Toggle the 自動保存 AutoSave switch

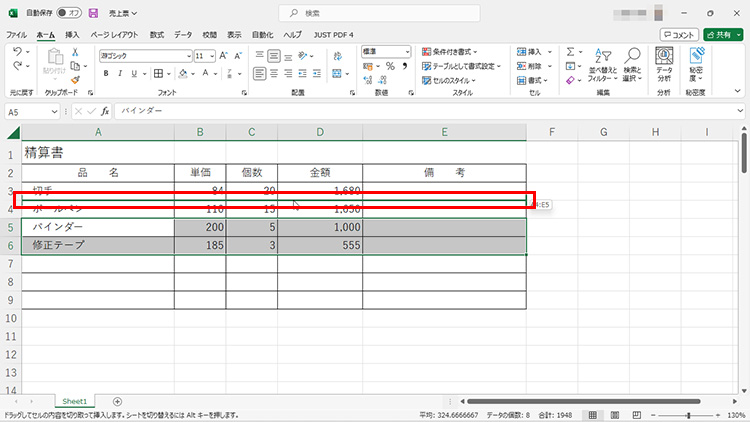[70, 13]
